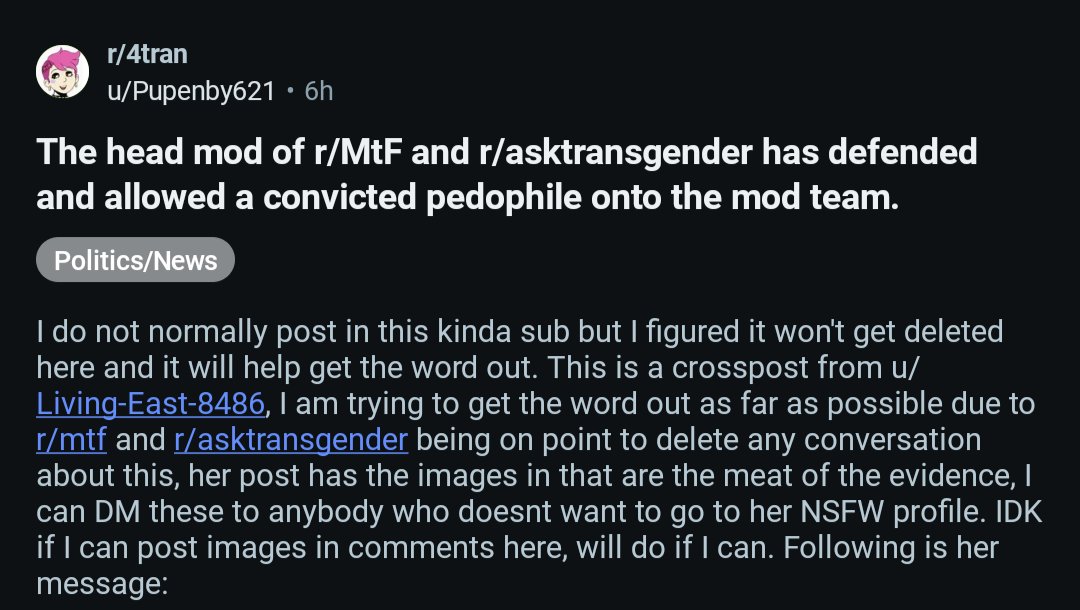The height and width of the screenshot is (610, 1080).
Task: Filter by the Politics/News flair
Action: (x=135, y=261)
